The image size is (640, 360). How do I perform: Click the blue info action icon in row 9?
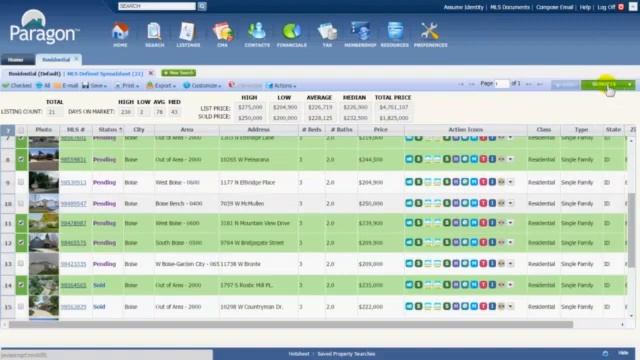point(492,182)
